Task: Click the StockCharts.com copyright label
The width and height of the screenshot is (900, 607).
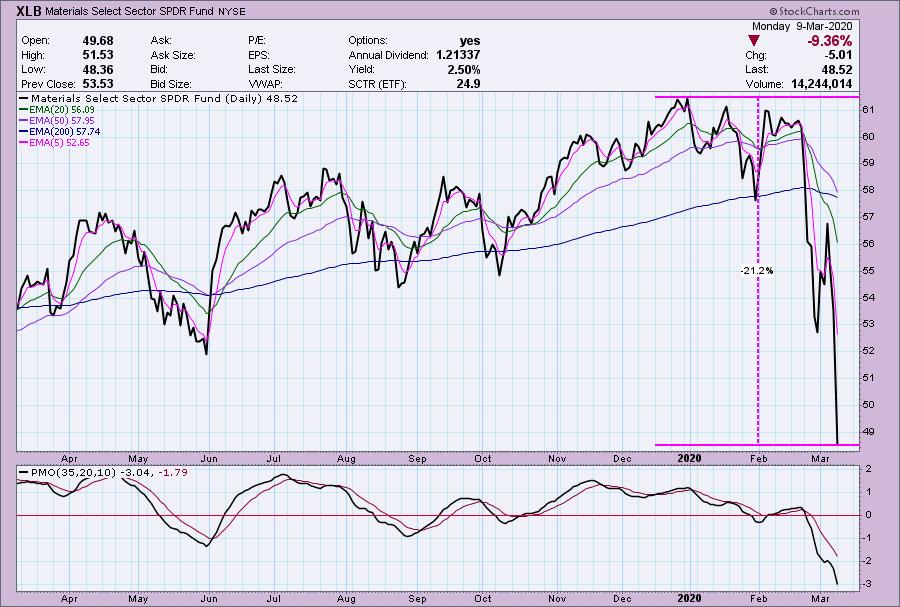Action: [814, 11]
